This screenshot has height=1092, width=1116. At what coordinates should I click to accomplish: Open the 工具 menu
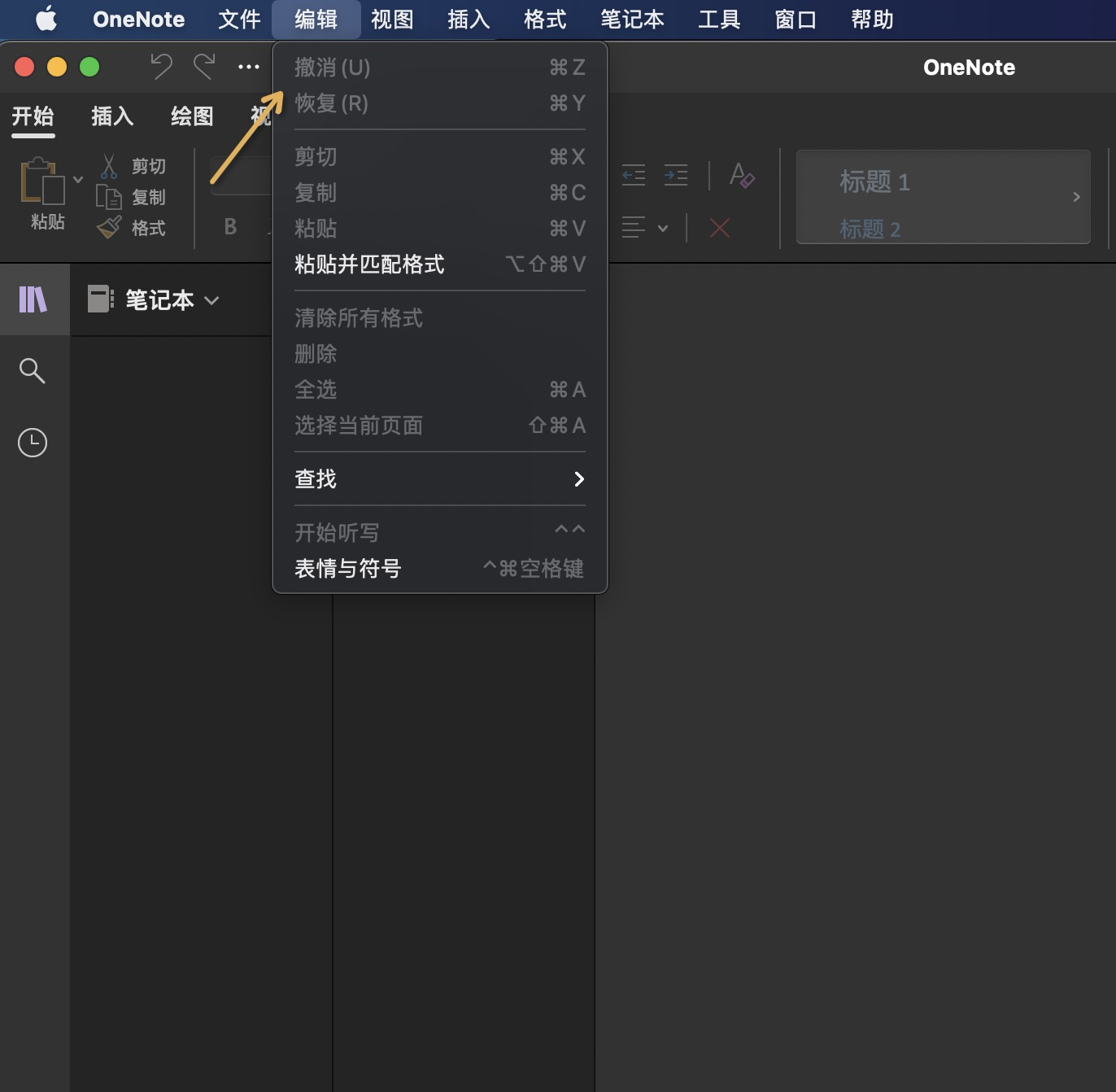719,19
